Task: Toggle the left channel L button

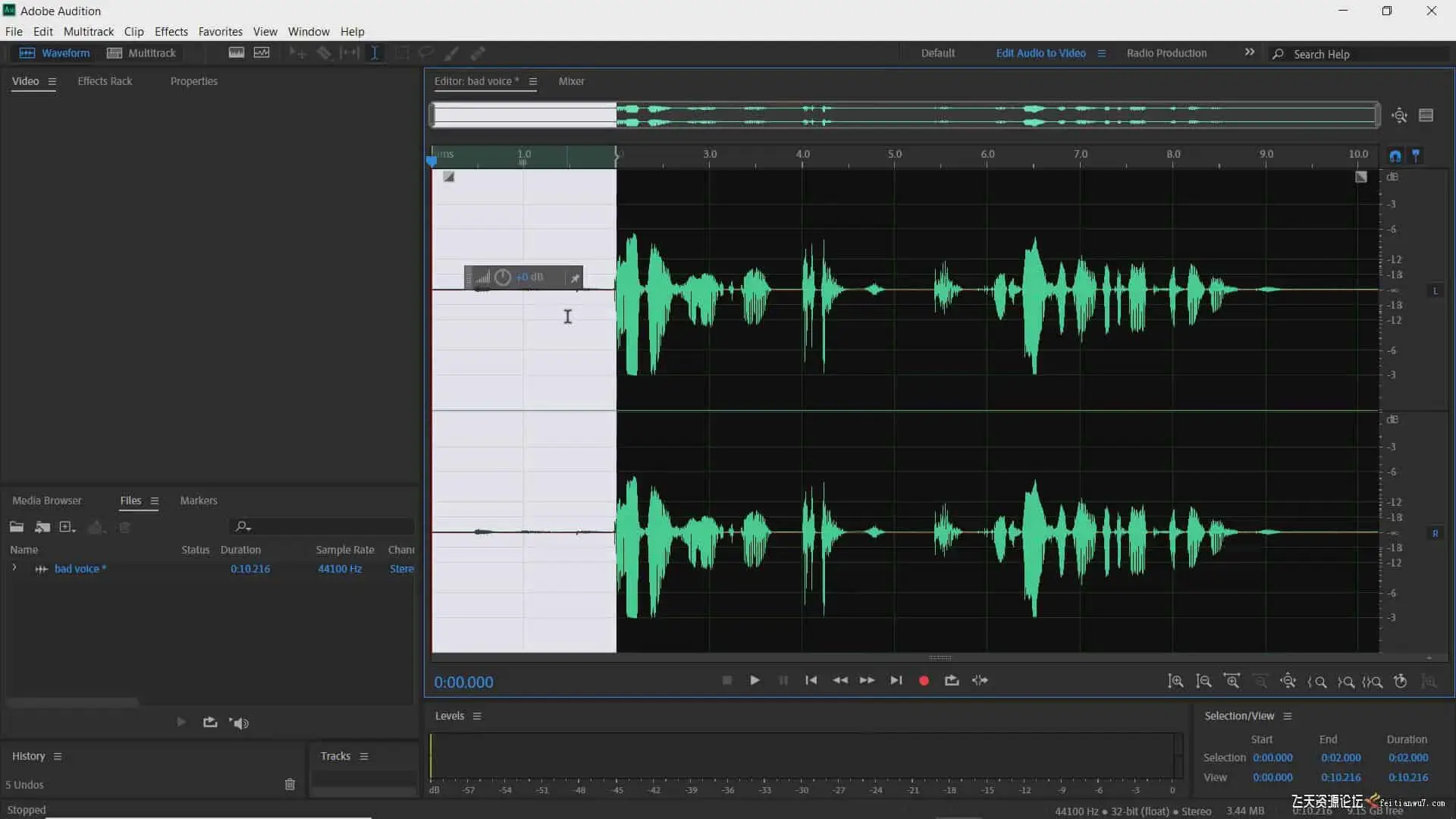Action: coord(1435,291)
